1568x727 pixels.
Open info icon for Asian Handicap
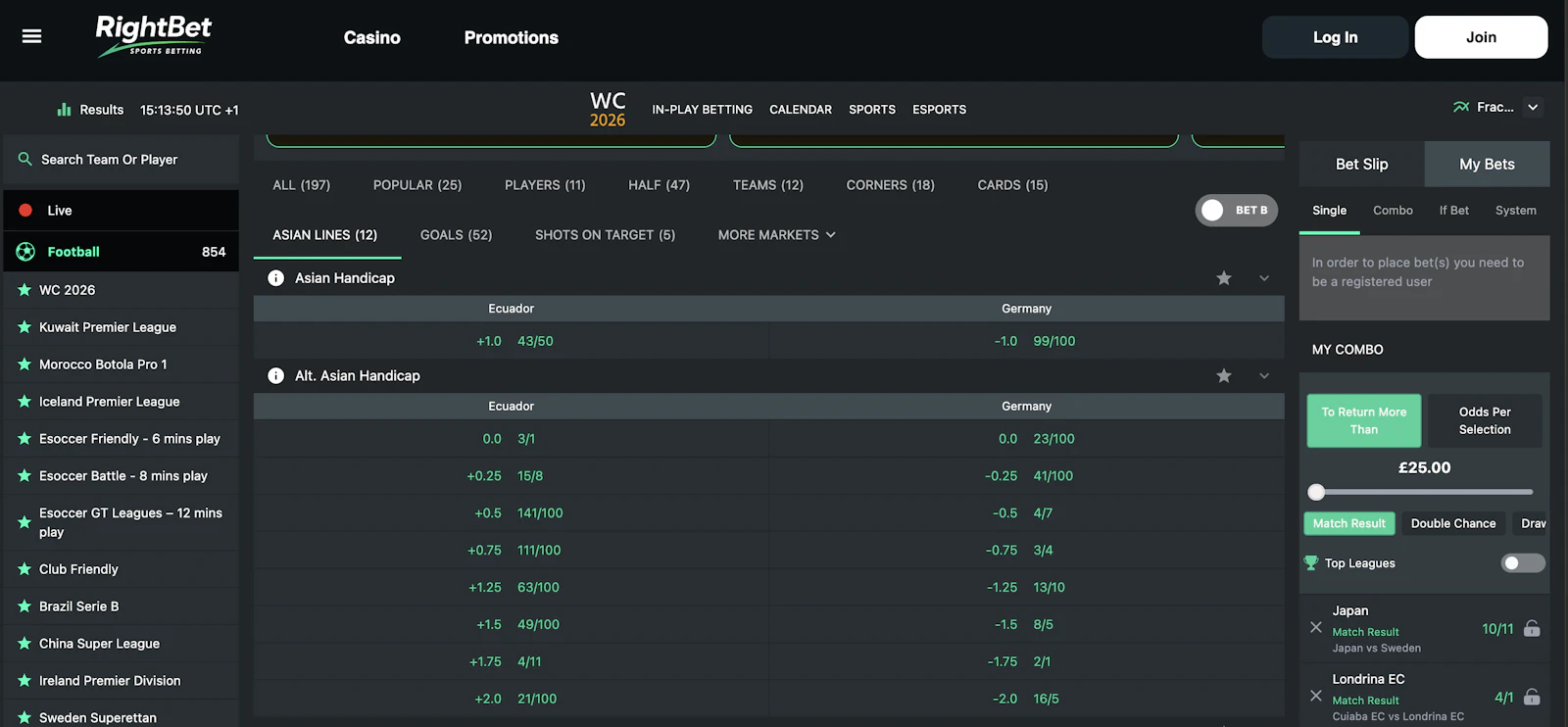pyautogui.click(x=276, y=278)
